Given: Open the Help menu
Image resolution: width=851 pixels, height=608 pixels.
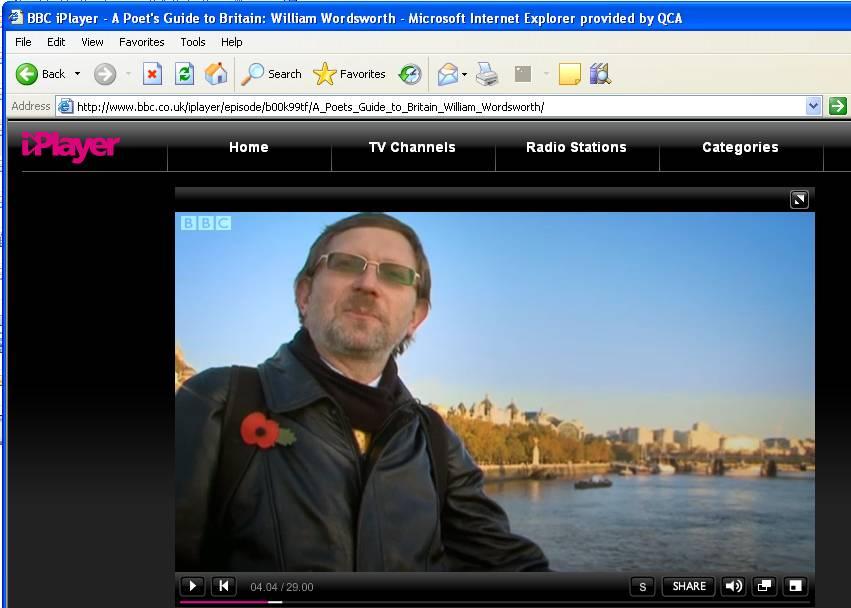Looking at the screenshot, I should [231, 42].
